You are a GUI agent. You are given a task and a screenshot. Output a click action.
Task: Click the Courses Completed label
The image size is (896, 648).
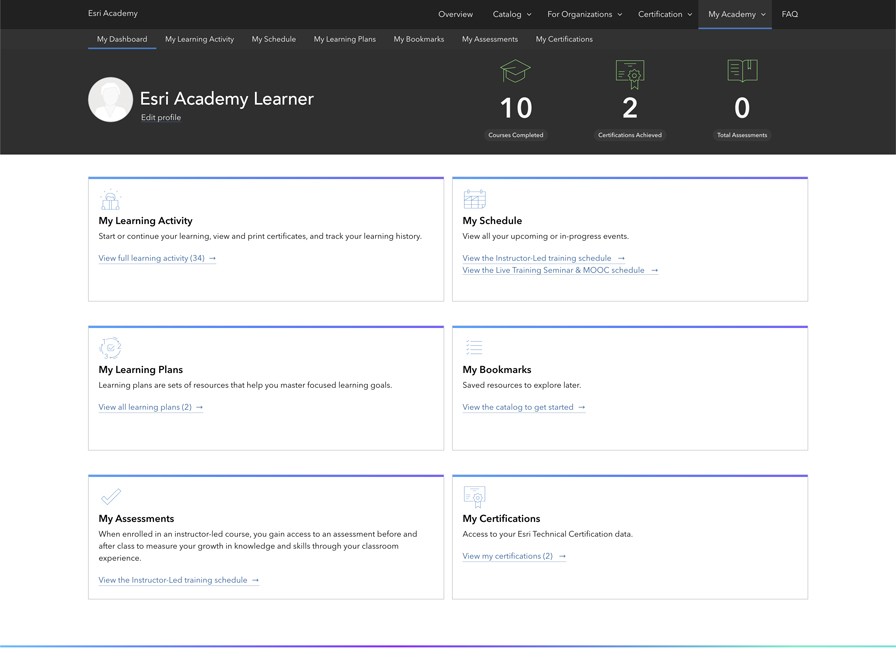point(515,135)
